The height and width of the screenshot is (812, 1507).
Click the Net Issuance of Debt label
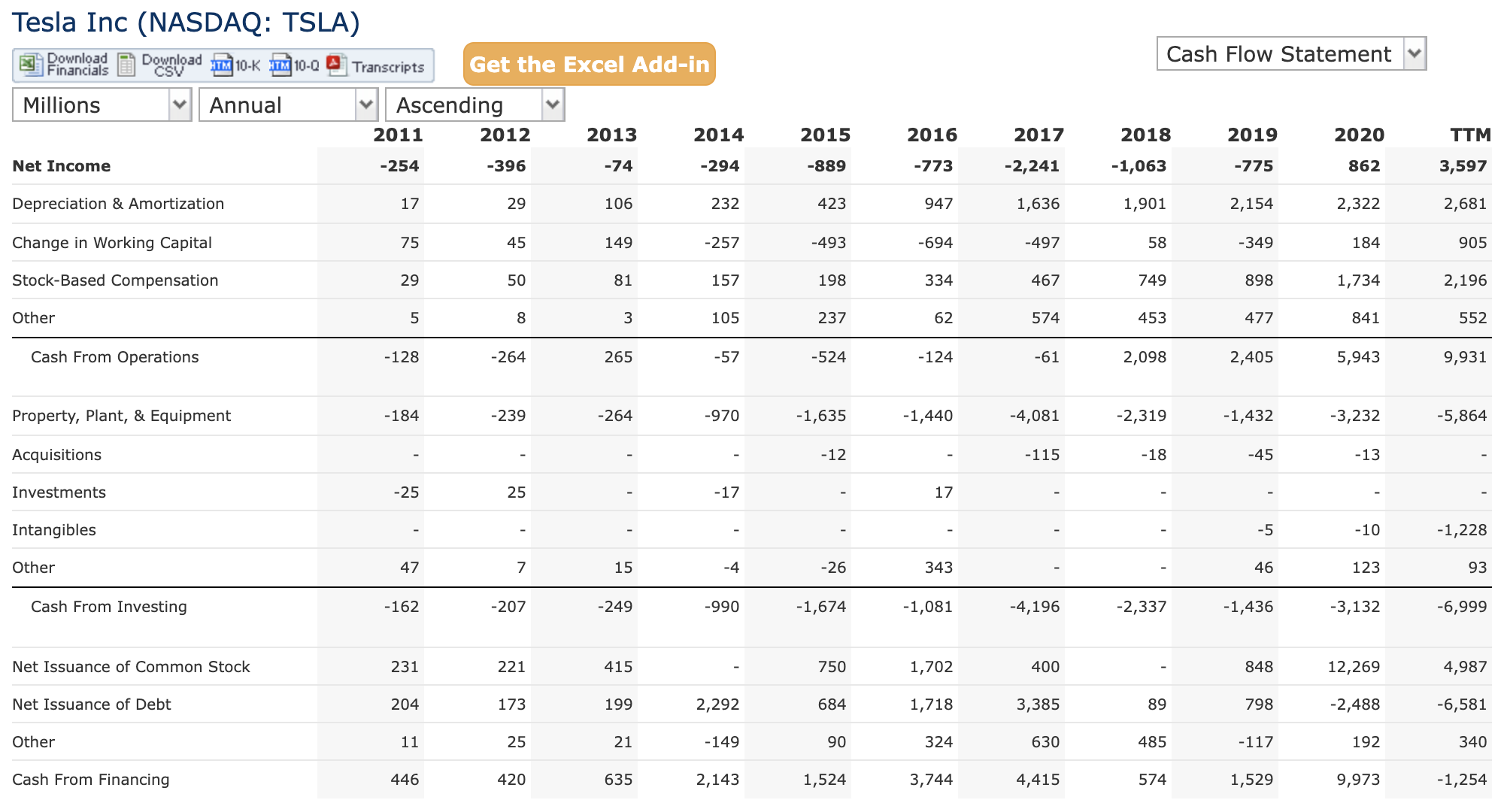click(x=92, y=704)
